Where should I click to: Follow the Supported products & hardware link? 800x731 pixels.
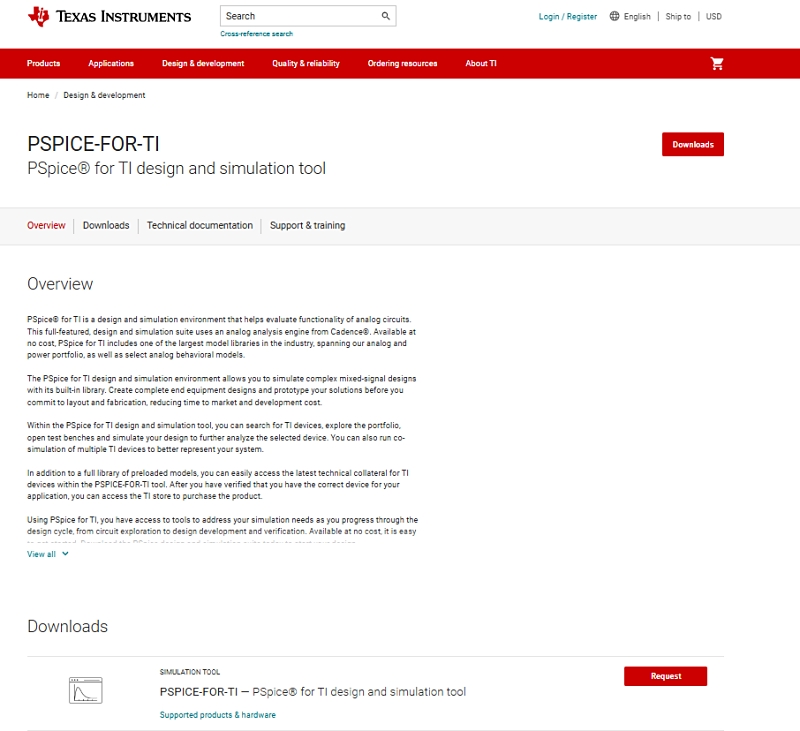(217, 715)
